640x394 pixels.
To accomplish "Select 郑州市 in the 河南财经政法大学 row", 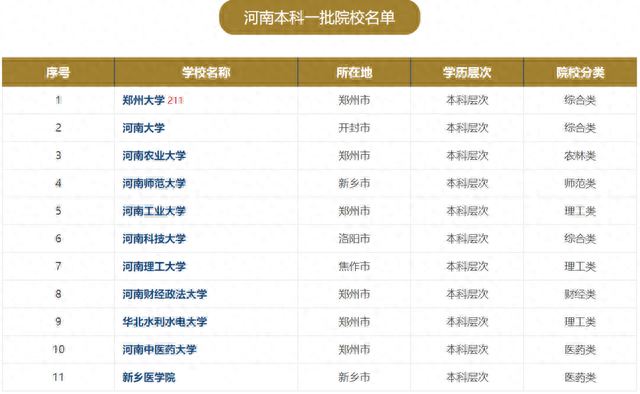I will [354, 294].
